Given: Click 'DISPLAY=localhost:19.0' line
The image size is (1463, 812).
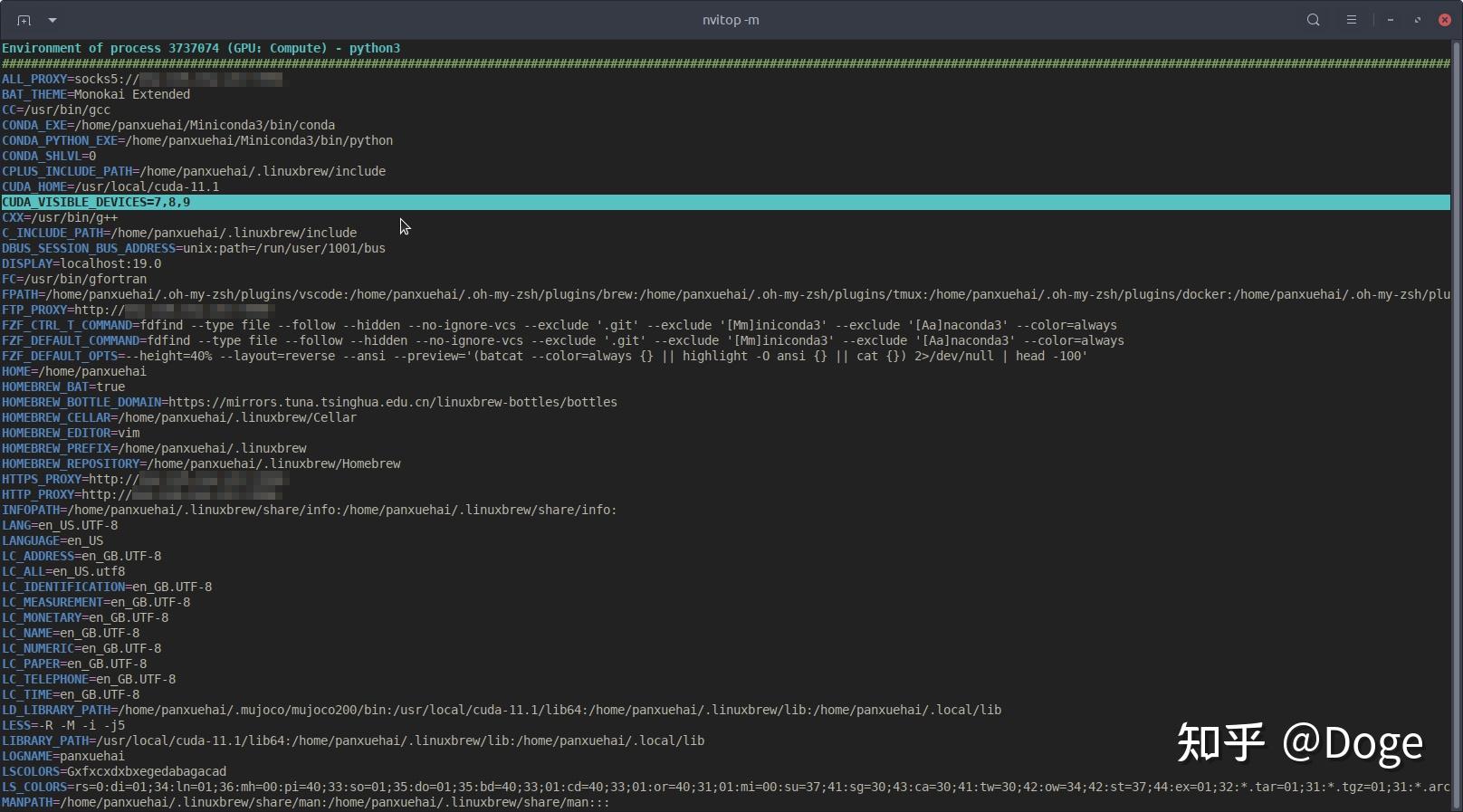Looking at the screenshot, I should tap(81, 263).
